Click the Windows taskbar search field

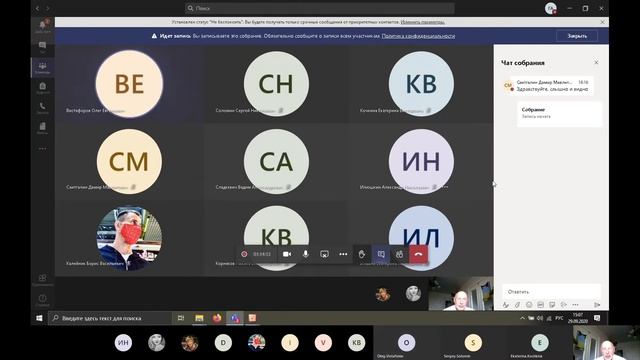(x=110, y=318)
